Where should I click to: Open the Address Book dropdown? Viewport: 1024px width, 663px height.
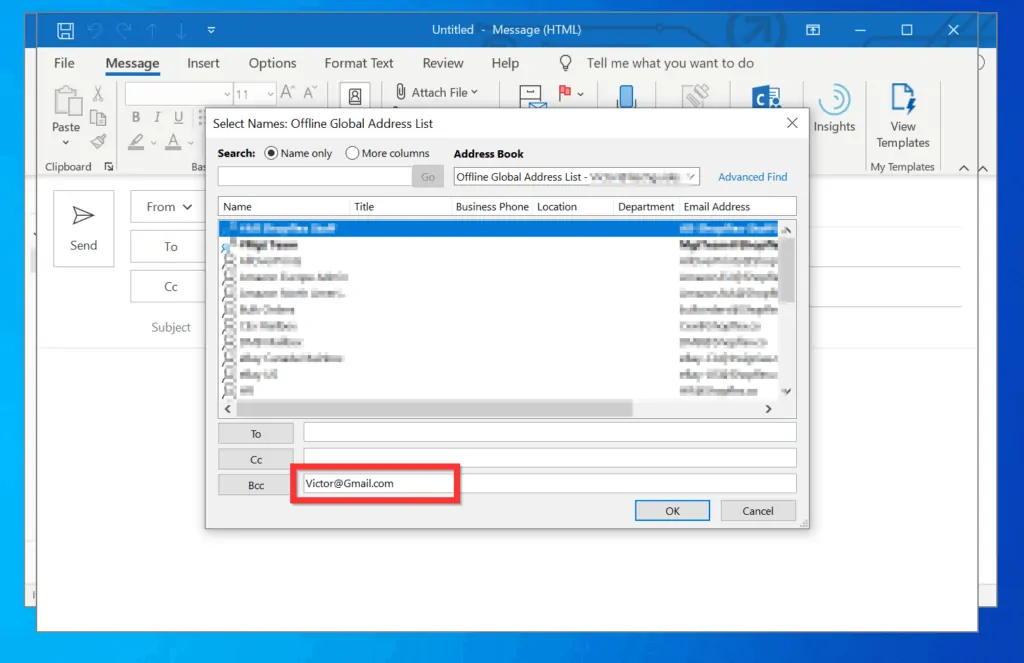(x=691, y=176)
